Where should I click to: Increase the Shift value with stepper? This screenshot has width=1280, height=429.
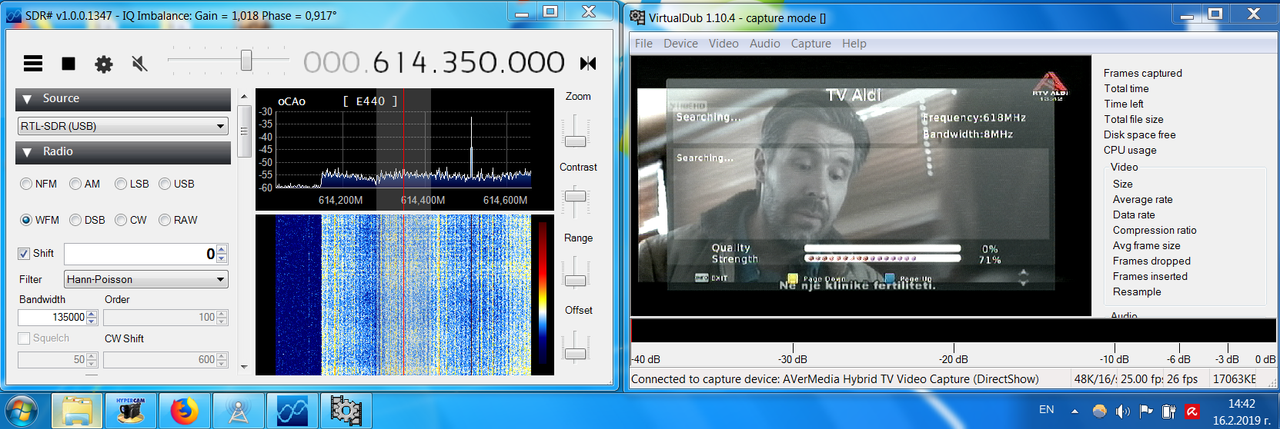(222, 249)
